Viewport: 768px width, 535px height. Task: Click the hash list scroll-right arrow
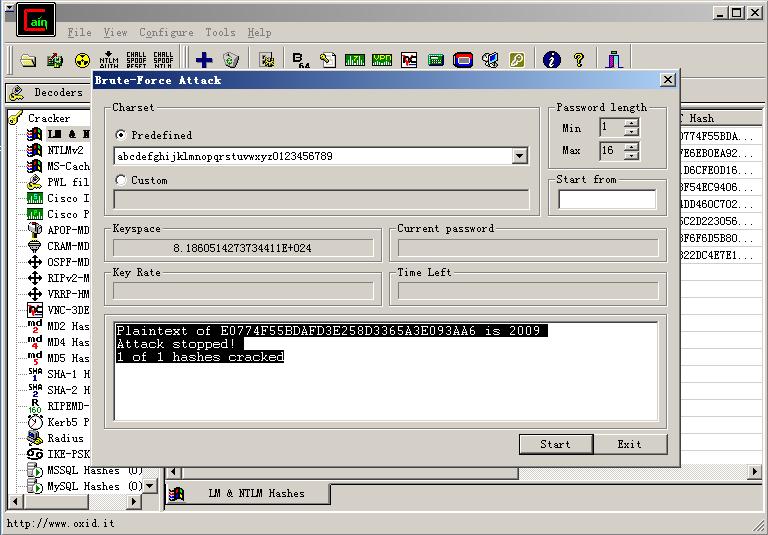tap(754, 472)
